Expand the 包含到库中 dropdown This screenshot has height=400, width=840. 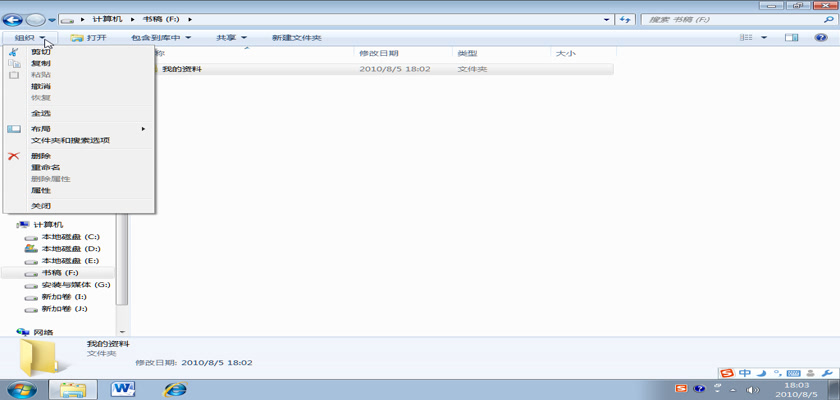point(161,38)
